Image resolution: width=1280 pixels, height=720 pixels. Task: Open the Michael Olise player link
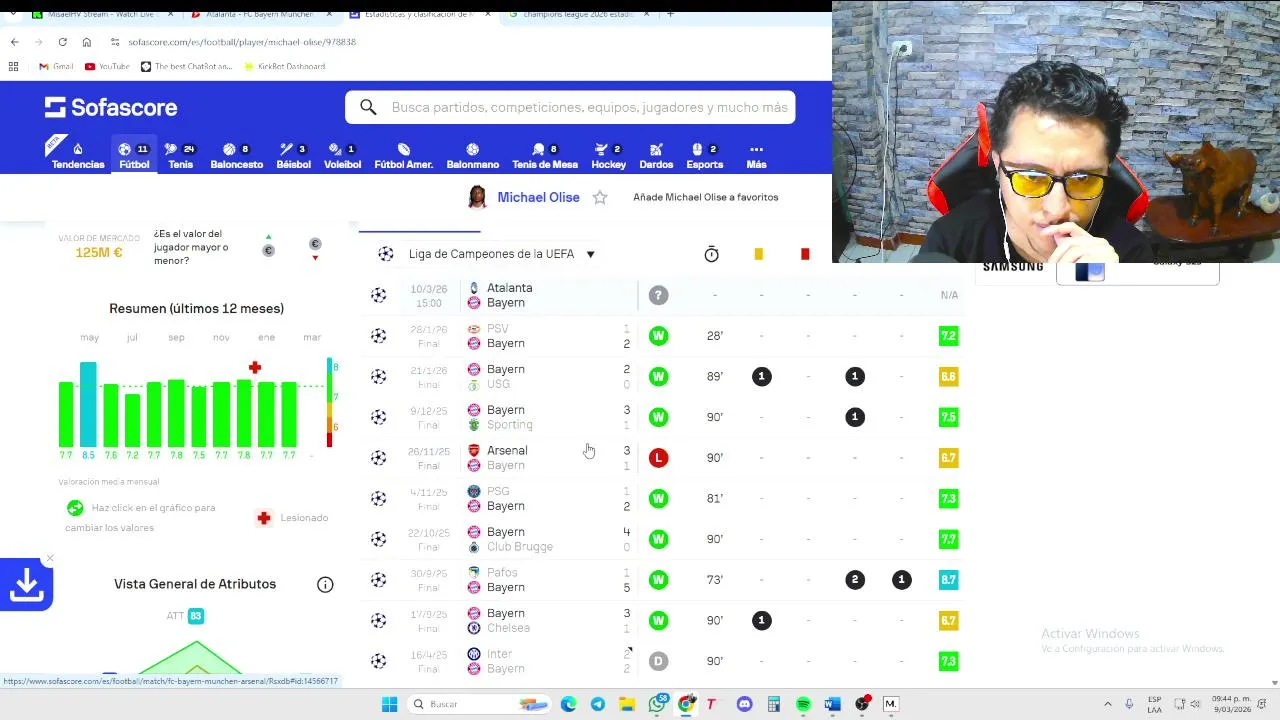538,197
